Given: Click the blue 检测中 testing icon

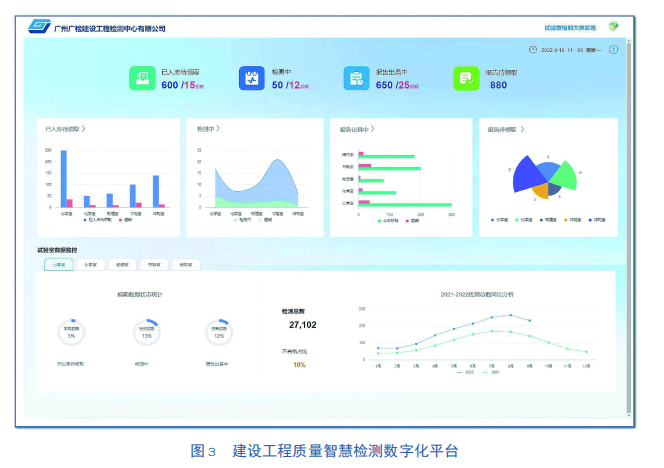Looking at the screenshot, I should 251,79.
